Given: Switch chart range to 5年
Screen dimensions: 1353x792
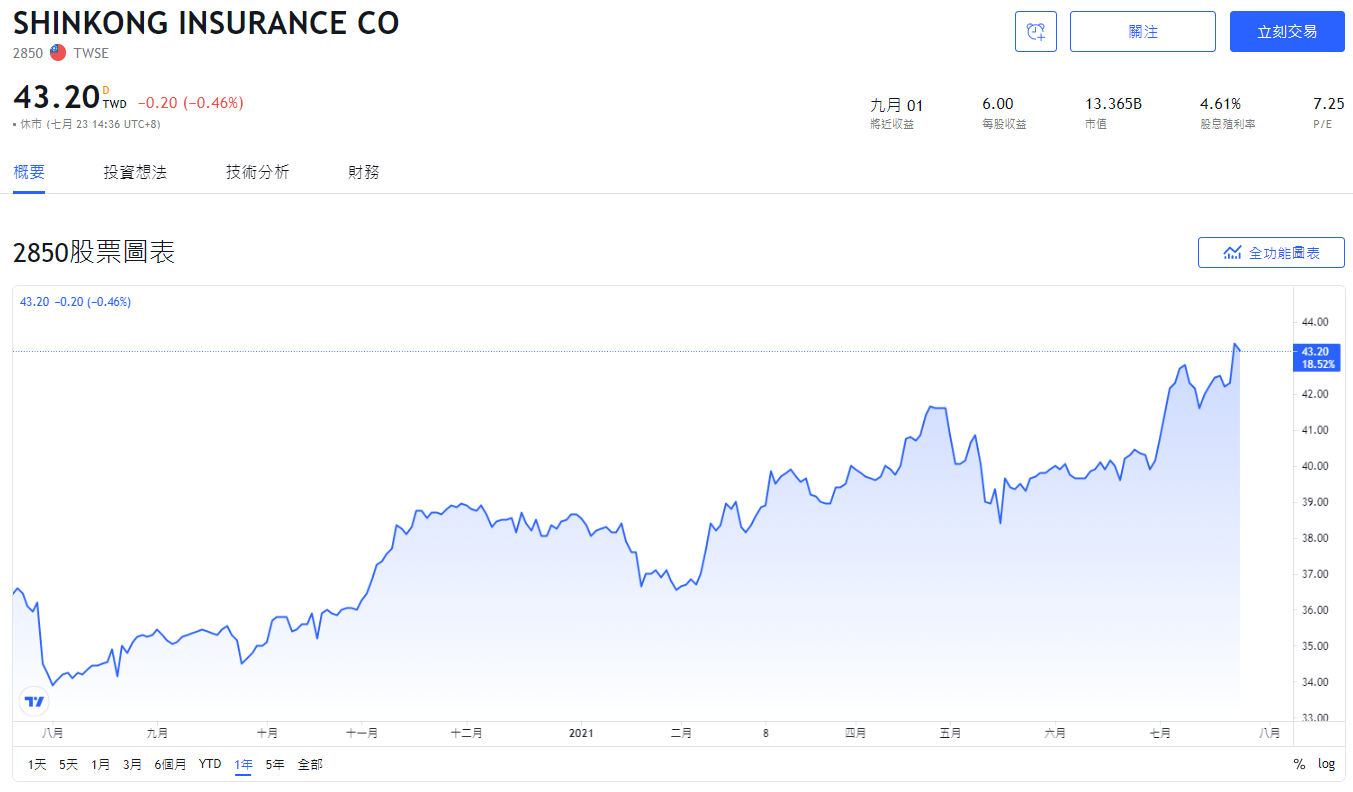Looking at the screenshot, I should pos(275,764).
